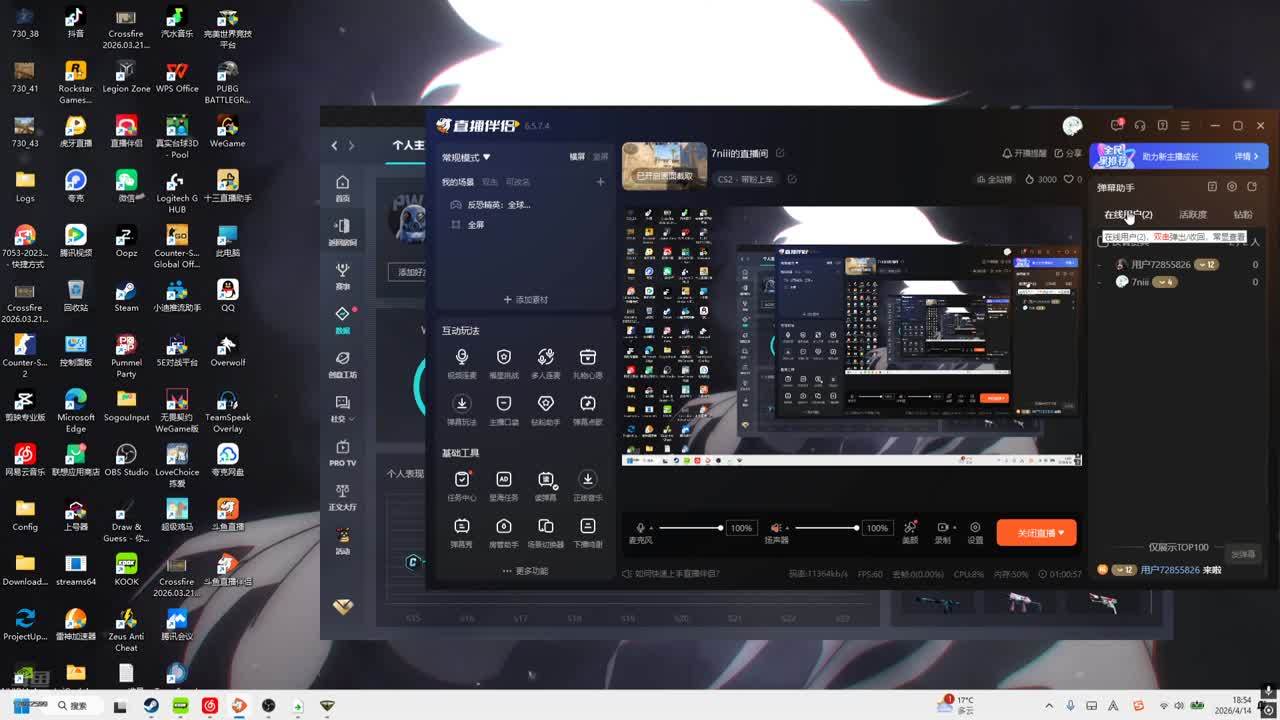Click the customer service headset icon

point(1139,126)
